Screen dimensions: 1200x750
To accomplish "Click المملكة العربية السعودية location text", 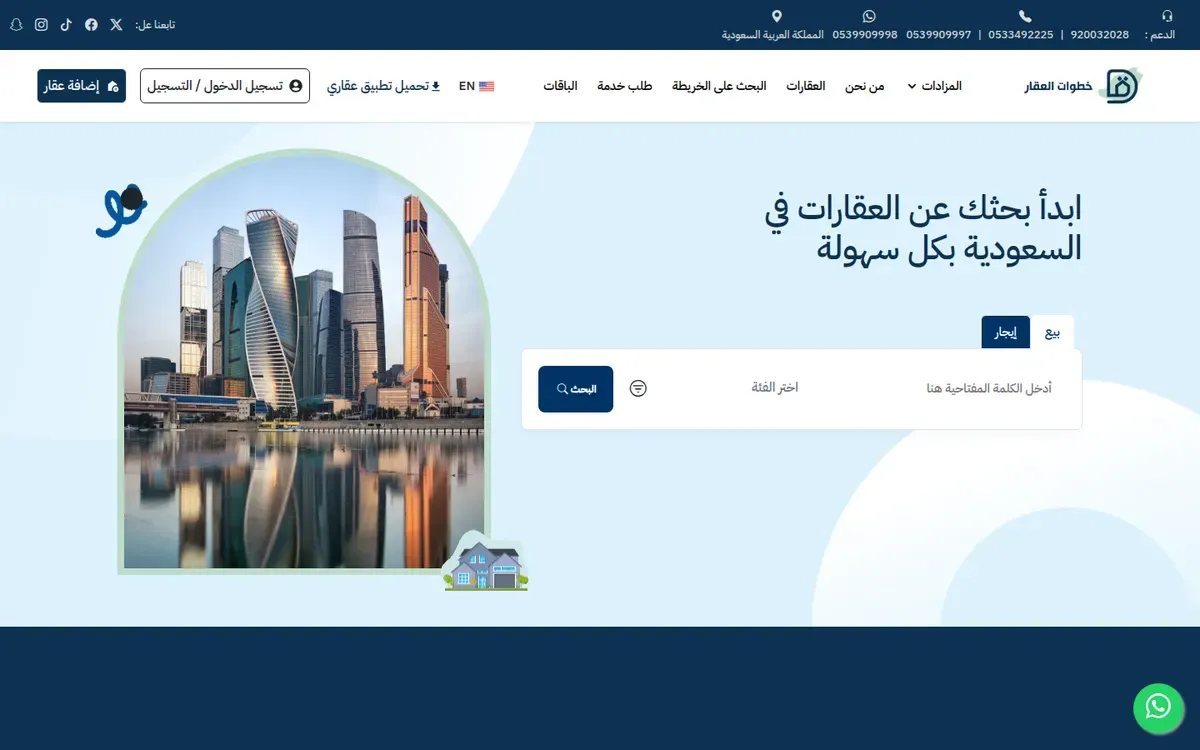I will pyautogui.click(x=773, y=35).
